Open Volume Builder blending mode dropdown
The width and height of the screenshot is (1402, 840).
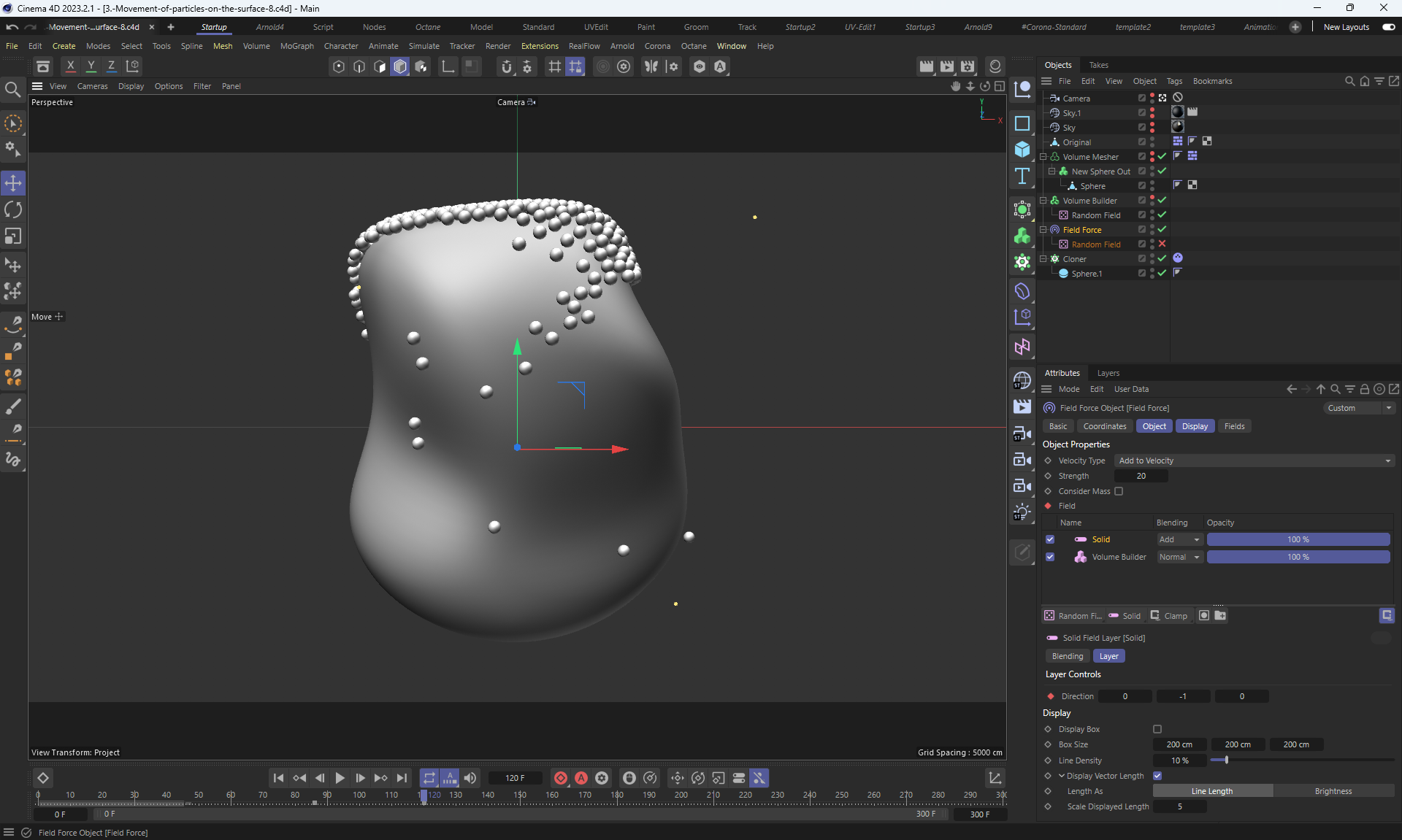tap(1179, 557)
